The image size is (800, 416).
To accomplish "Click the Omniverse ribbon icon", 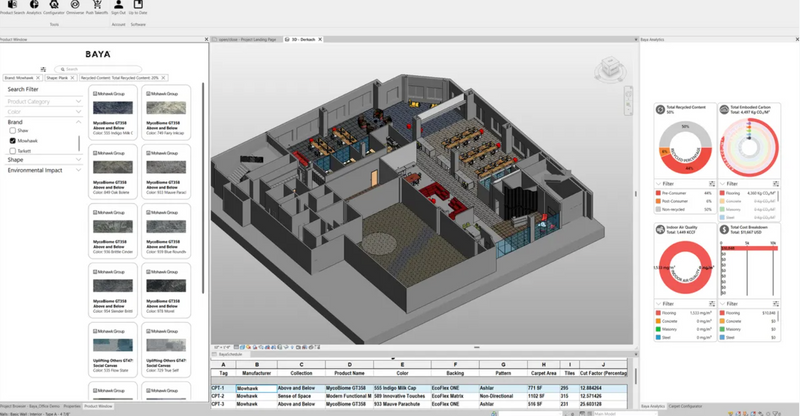I will coord(75,7).
